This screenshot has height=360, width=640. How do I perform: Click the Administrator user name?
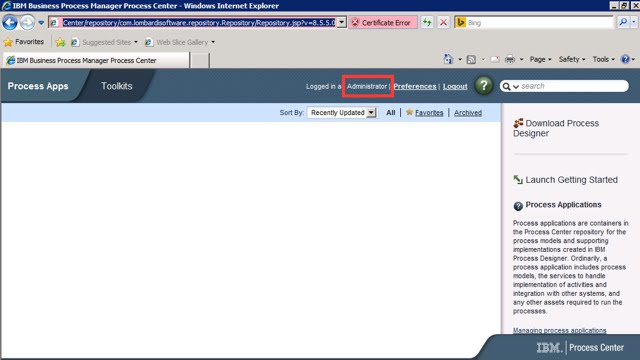point(367,87)
